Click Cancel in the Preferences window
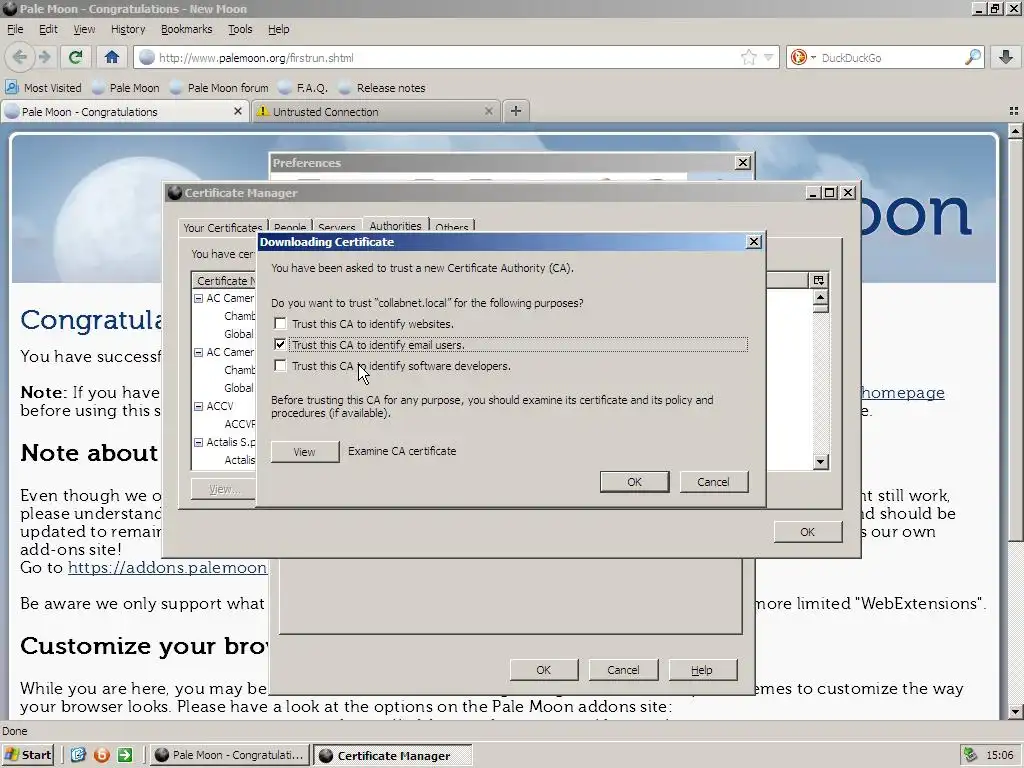 (623, 670)
